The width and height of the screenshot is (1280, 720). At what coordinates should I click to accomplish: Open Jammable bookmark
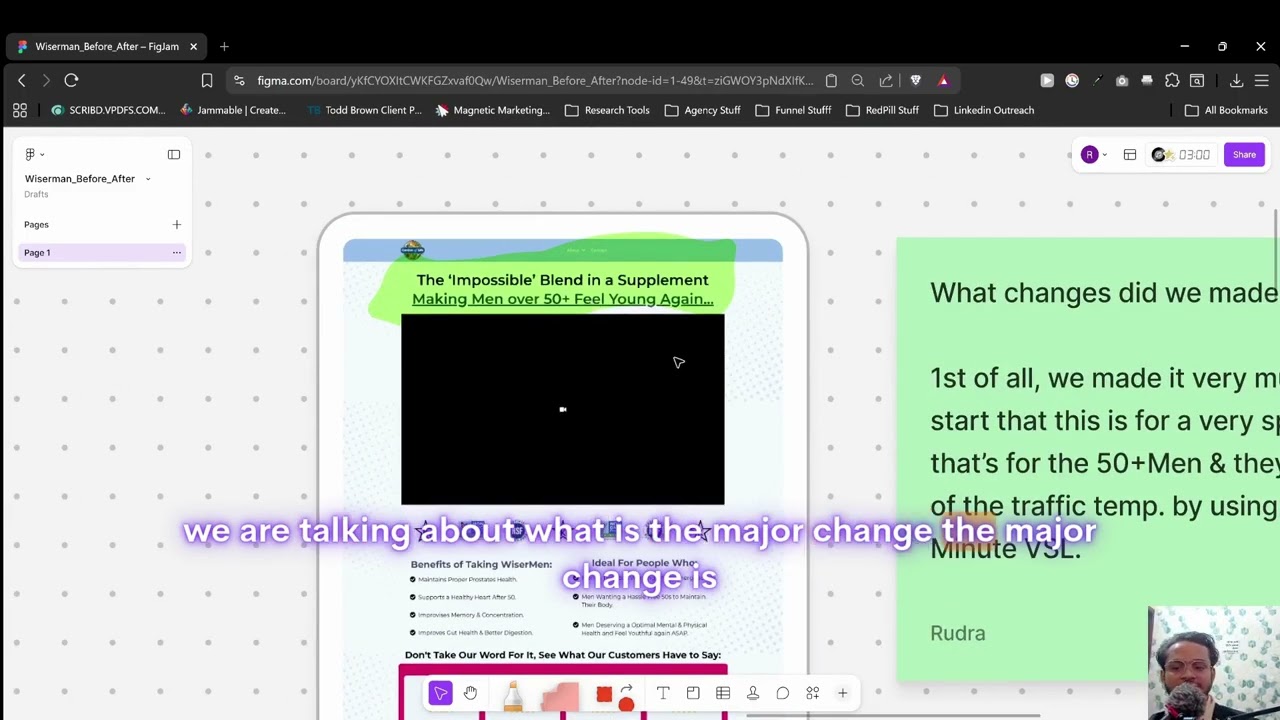click(233, 110)
